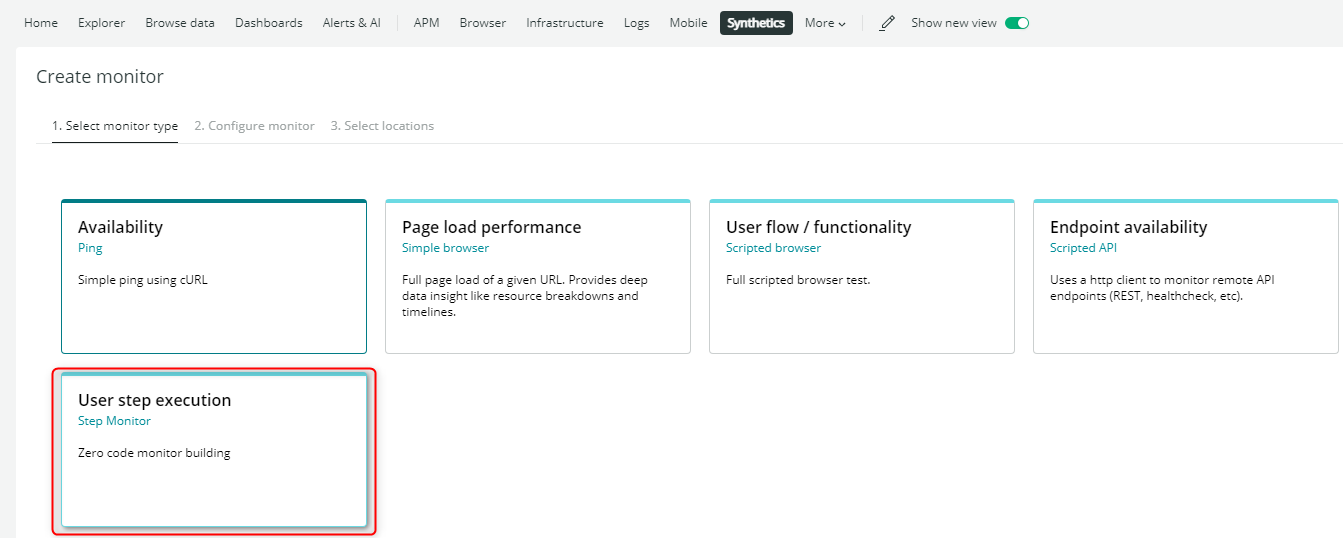
Task: Select Page load performance card
Action: coord(538,276)
